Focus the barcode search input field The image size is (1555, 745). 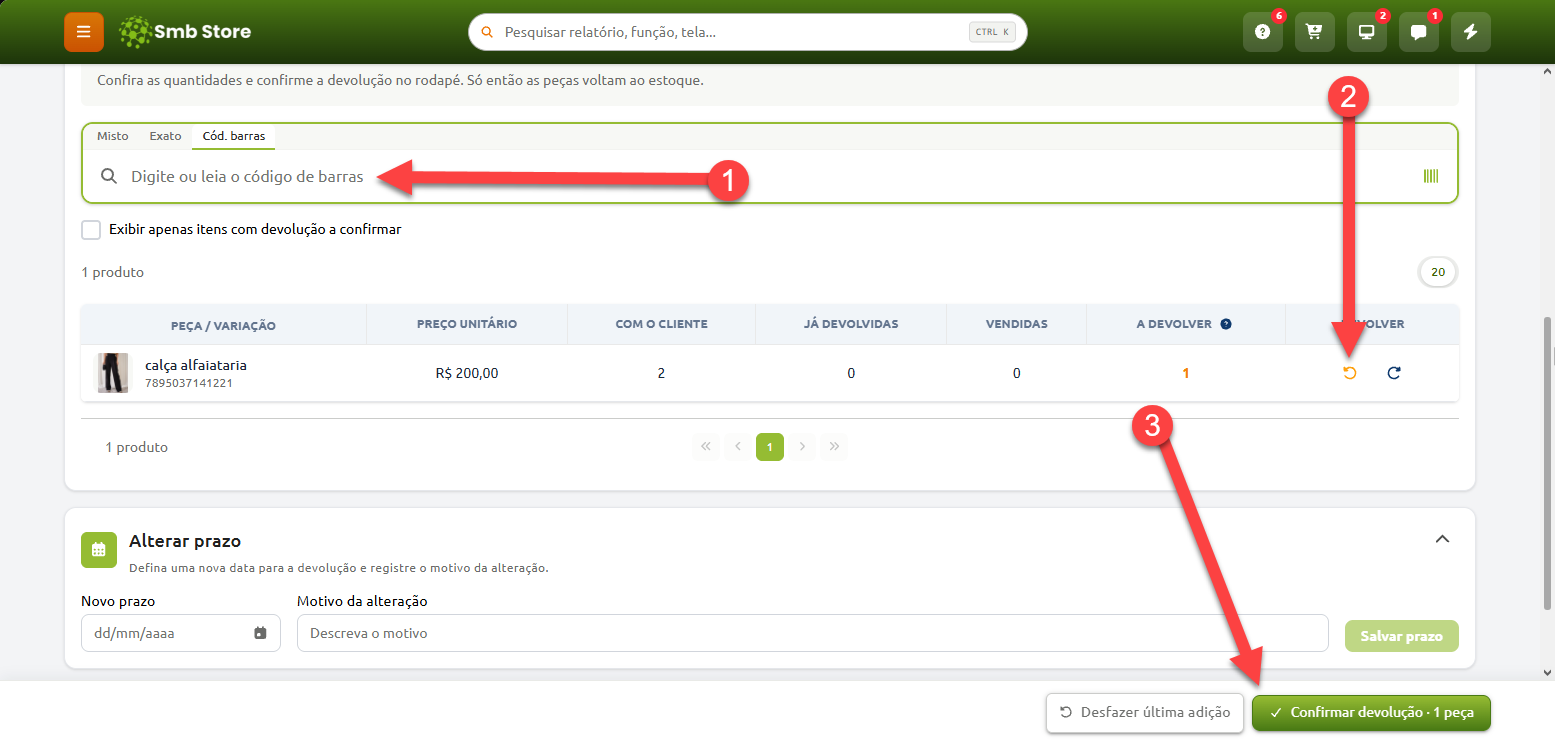pos(770,176)
